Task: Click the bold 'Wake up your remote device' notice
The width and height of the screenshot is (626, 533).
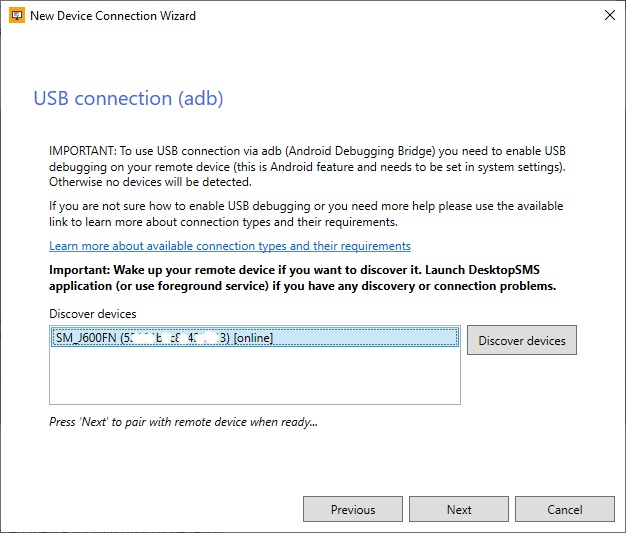Action: coord(303,278)
